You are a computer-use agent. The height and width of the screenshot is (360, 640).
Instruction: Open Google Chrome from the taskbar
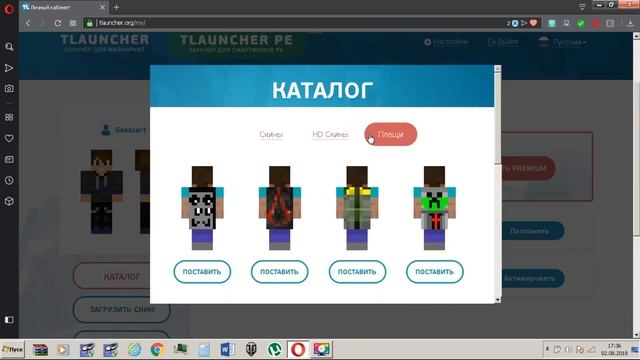[x=157, y=349]
